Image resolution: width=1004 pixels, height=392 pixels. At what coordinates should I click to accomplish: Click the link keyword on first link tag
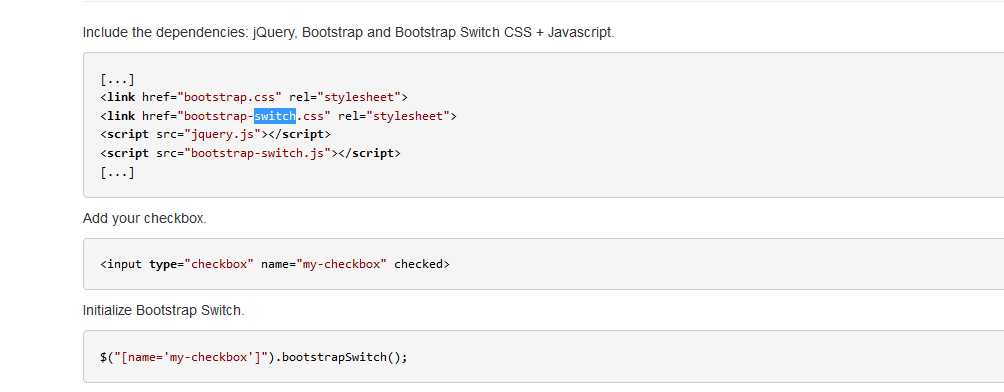pyautogui.click(x=121, y=97)
